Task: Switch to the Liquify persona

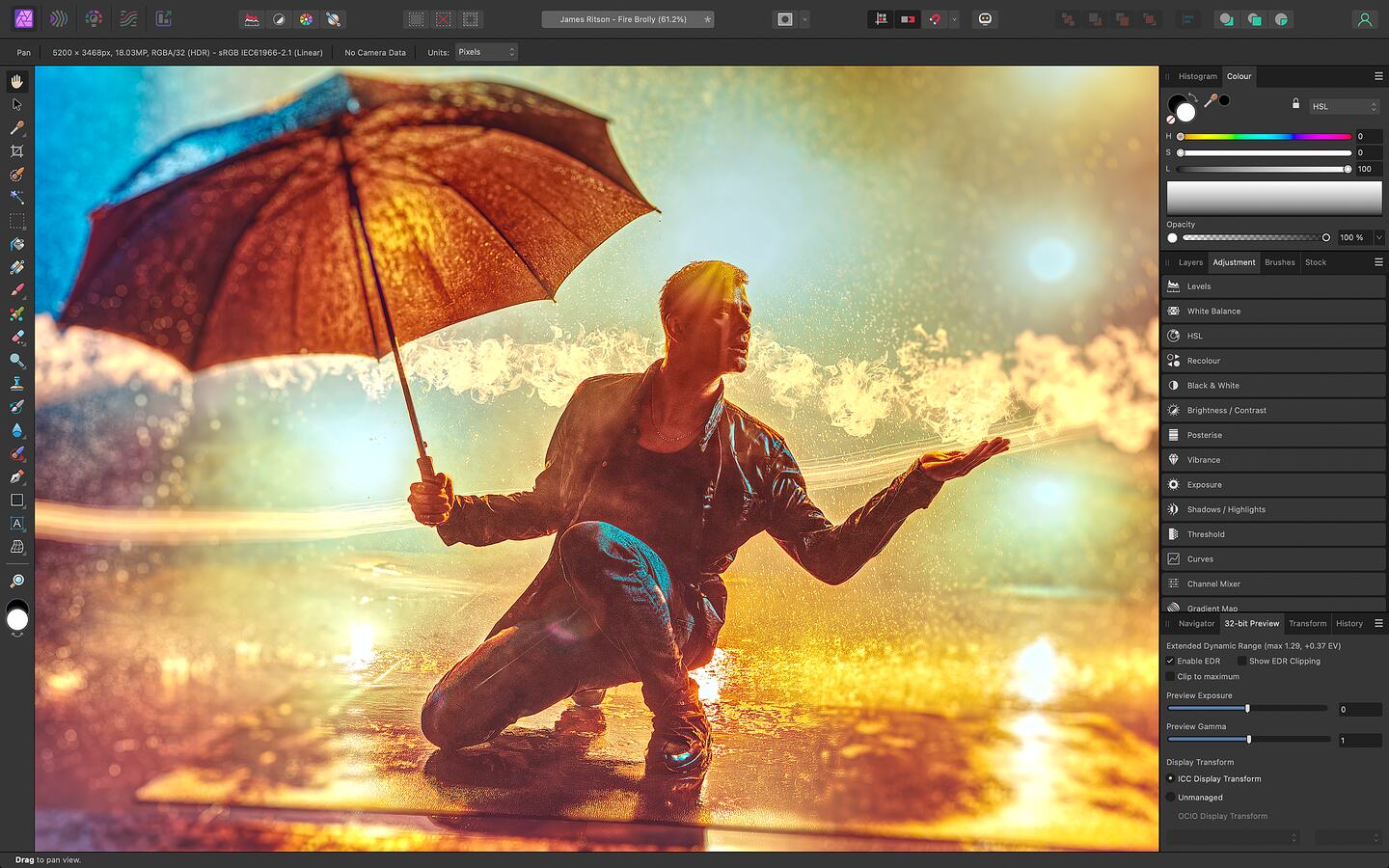Action: [x=59, y=18]
